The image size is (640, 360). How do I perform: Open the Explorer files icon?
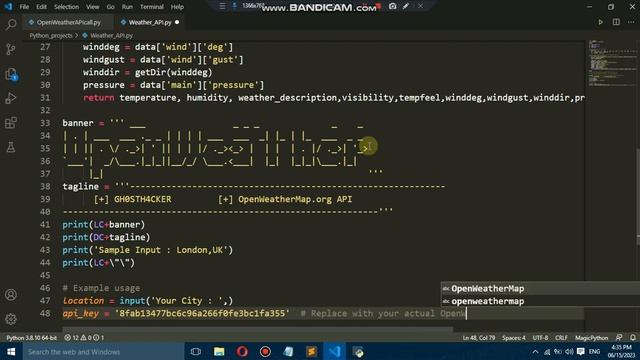[11, 74]
